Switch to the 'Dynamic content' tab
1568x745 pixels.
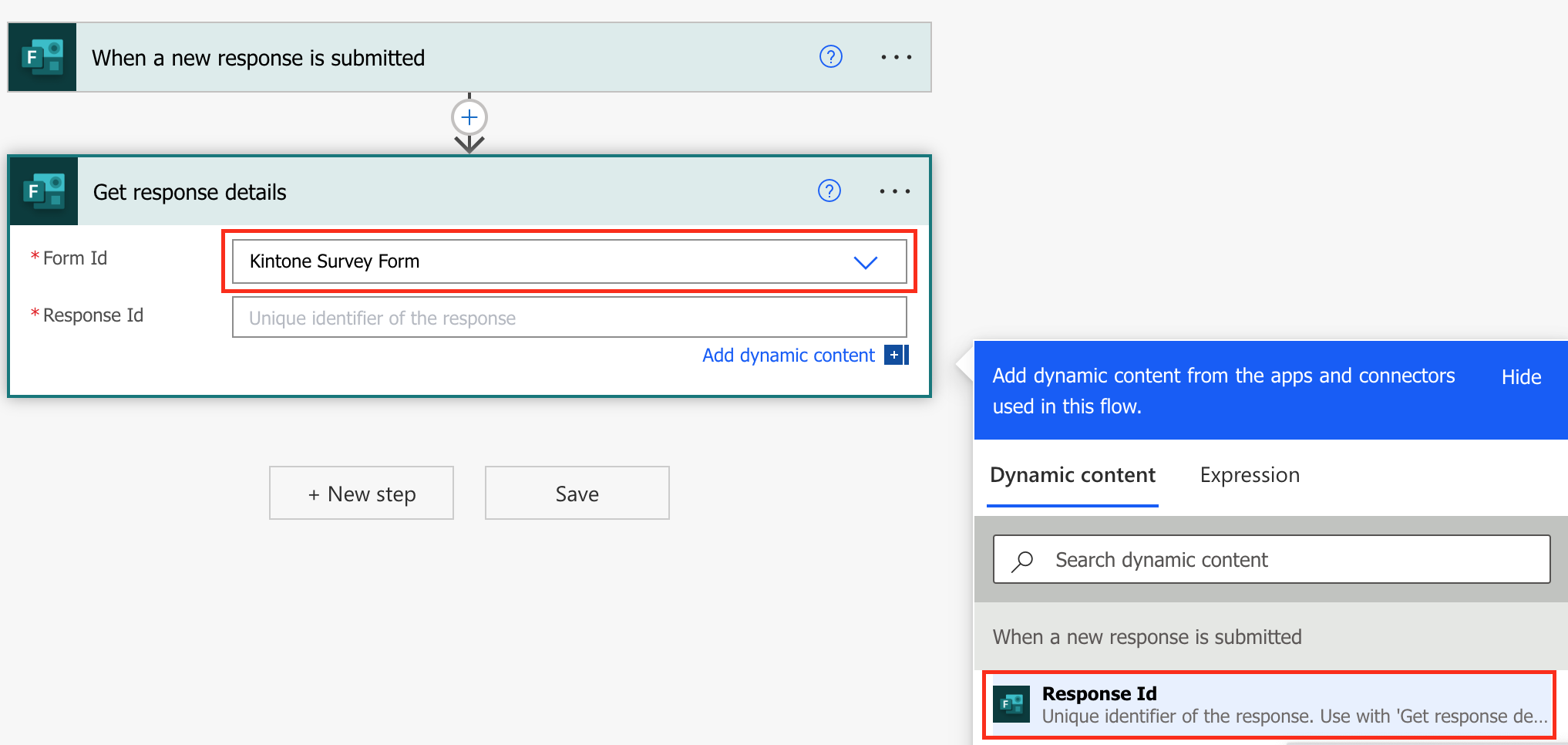click(1072, 476)
